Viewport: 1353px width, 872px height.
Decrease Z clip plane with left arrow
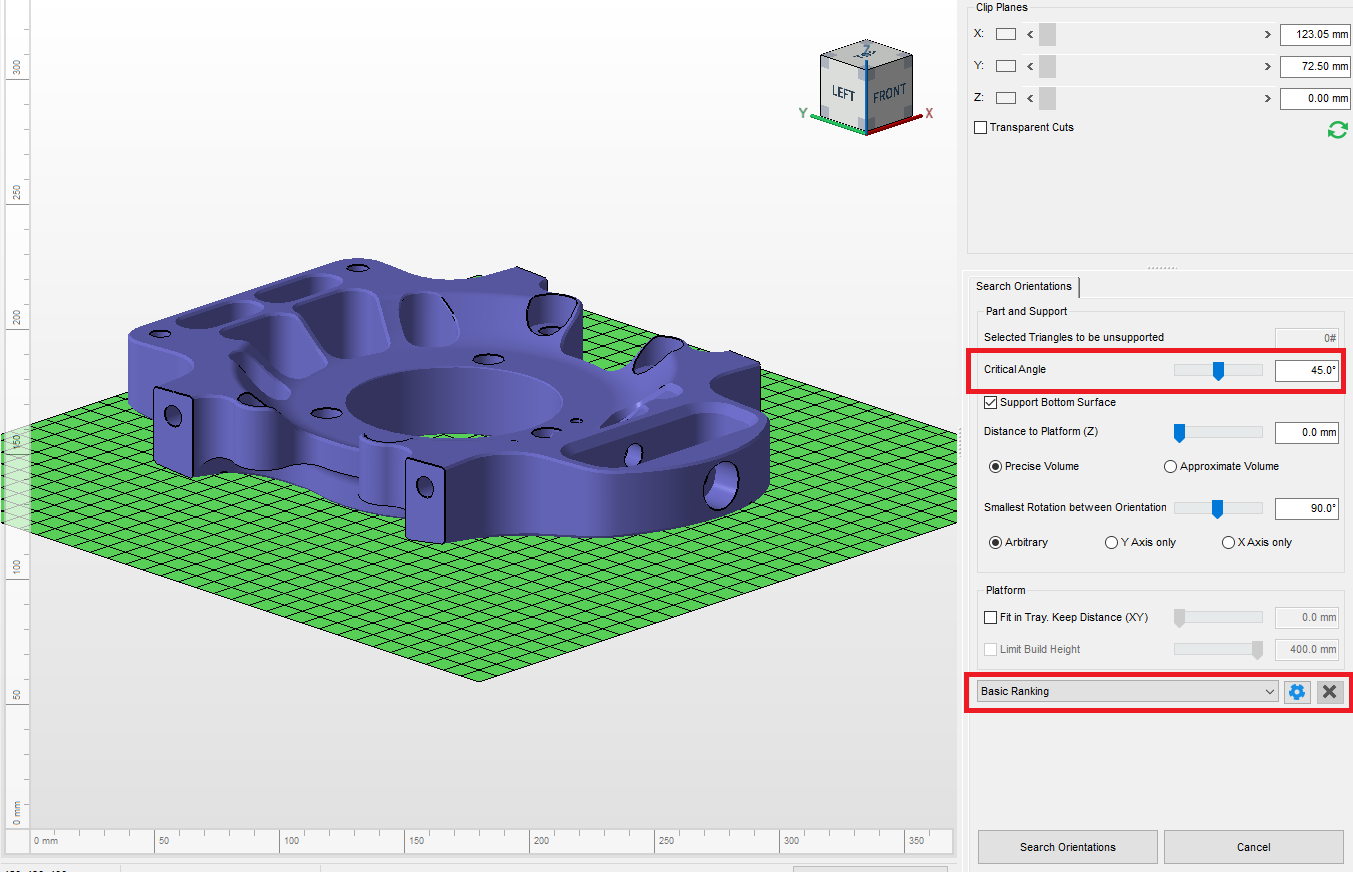1030,99
